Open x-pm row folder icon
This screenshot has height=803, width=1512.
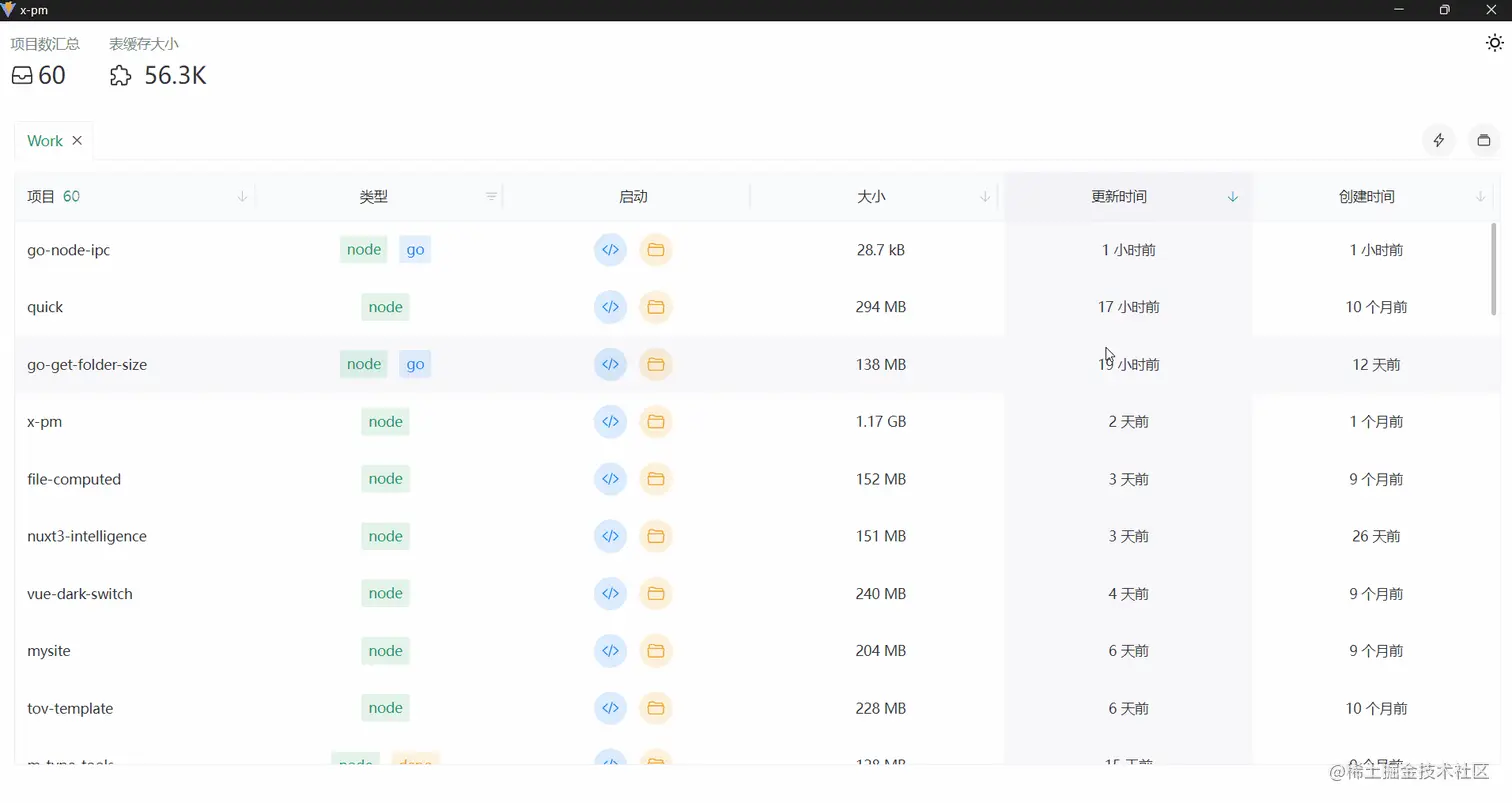[x=656, y=422]
